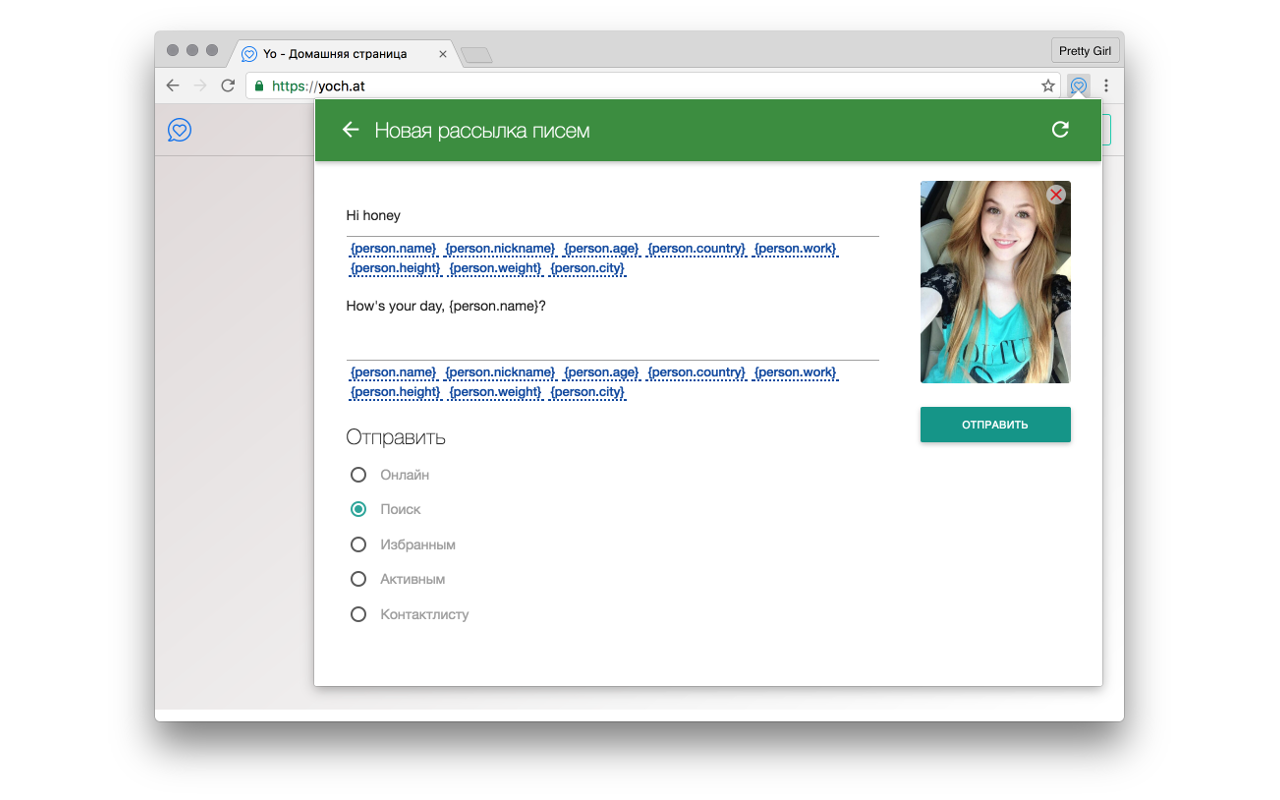This screenshot has height=800, width=1280.
Task: Insert the {person.name} placeholder
Action: (393, 248)
